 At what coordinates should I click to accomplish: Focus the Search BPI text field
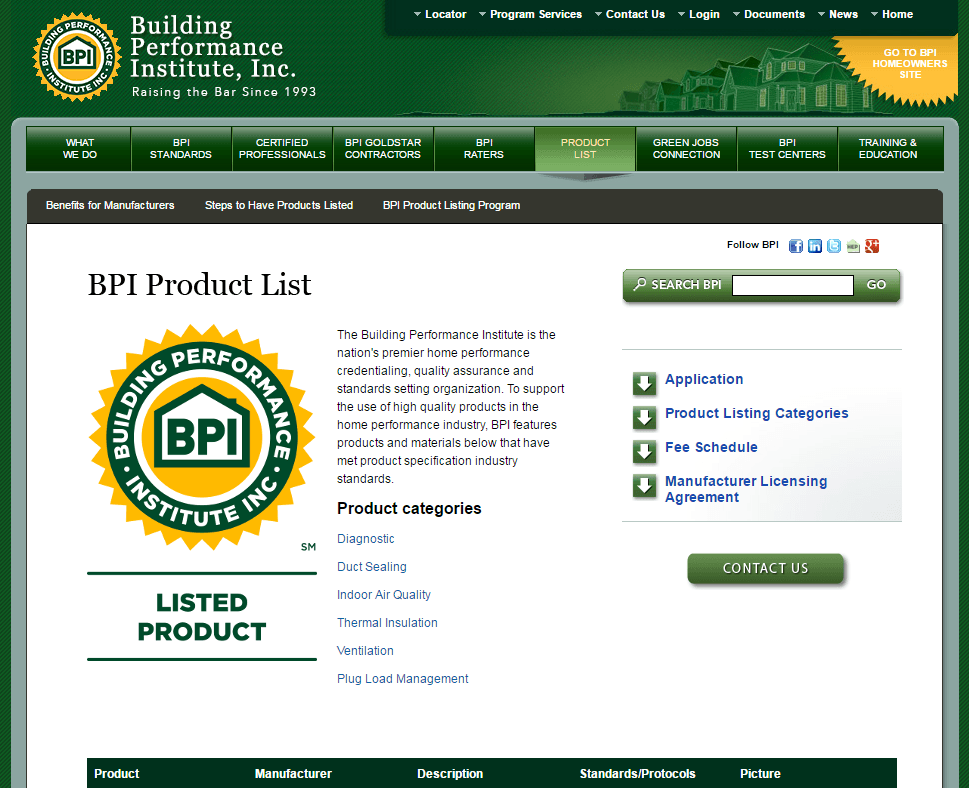pos(793,285)
